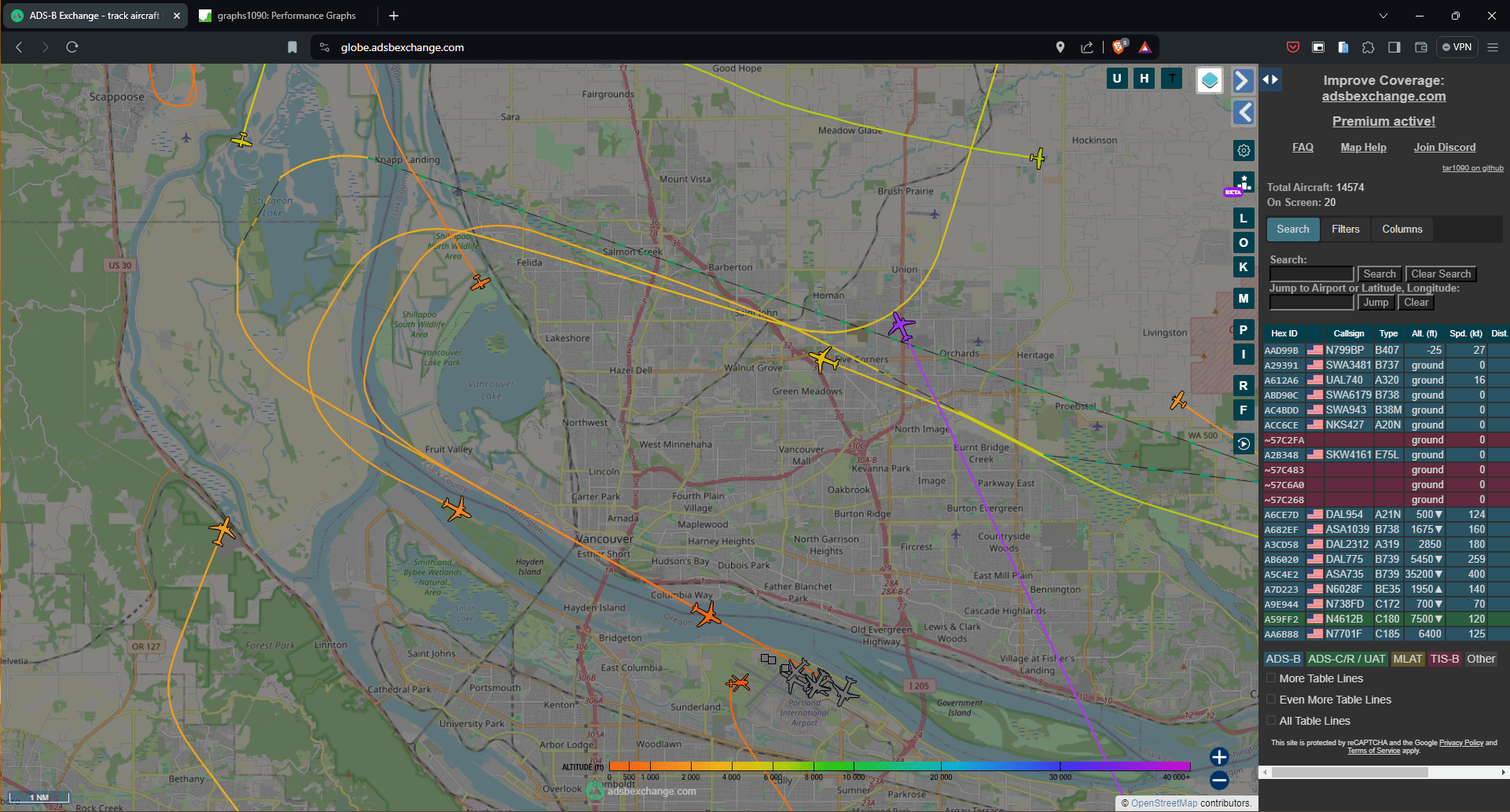1510x812 pixels.
Task: Click the map zoom-in plus icon
Action: pyautogui.click(x=1219, y=757)
